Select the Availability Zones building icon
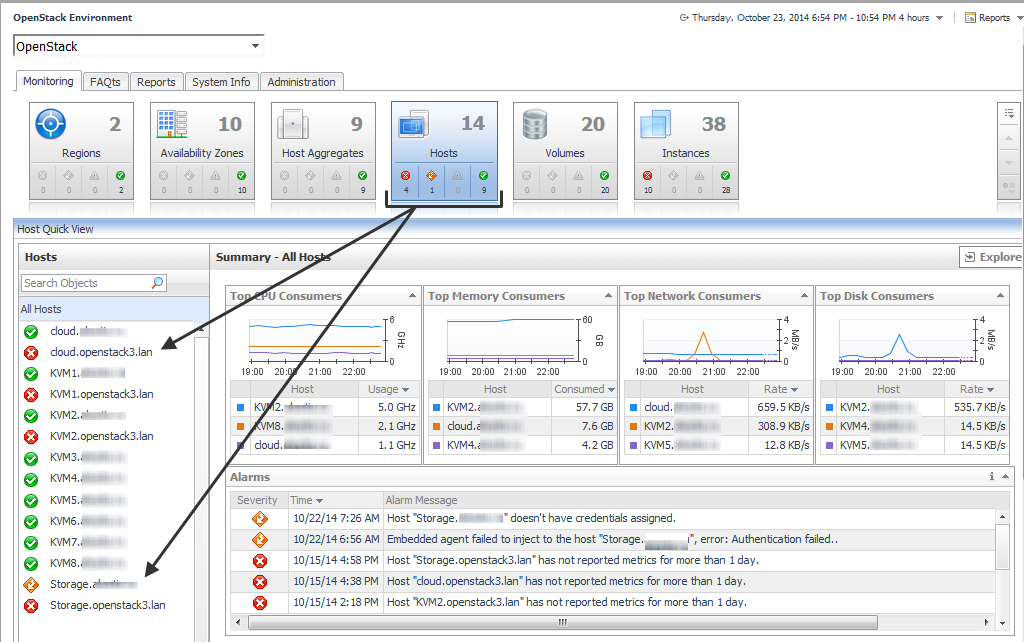This screenshot has width=1024, height=642. [x=172, y=123]
